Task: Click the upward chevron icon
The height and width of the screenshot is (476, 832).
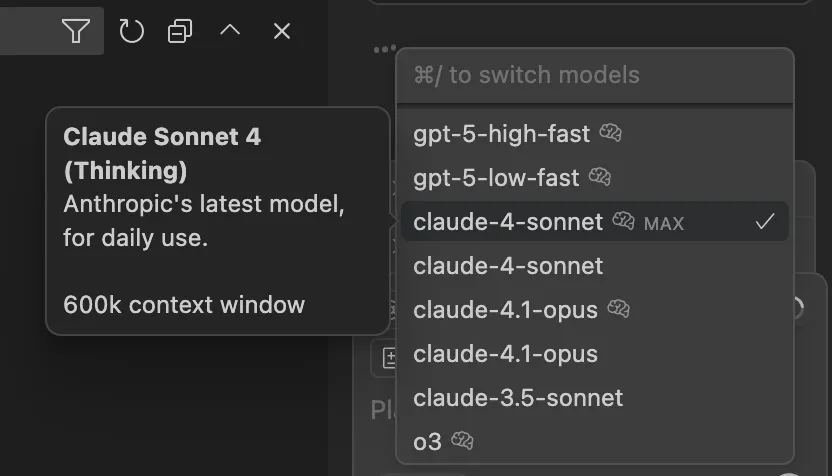Action: pos(230,31)
